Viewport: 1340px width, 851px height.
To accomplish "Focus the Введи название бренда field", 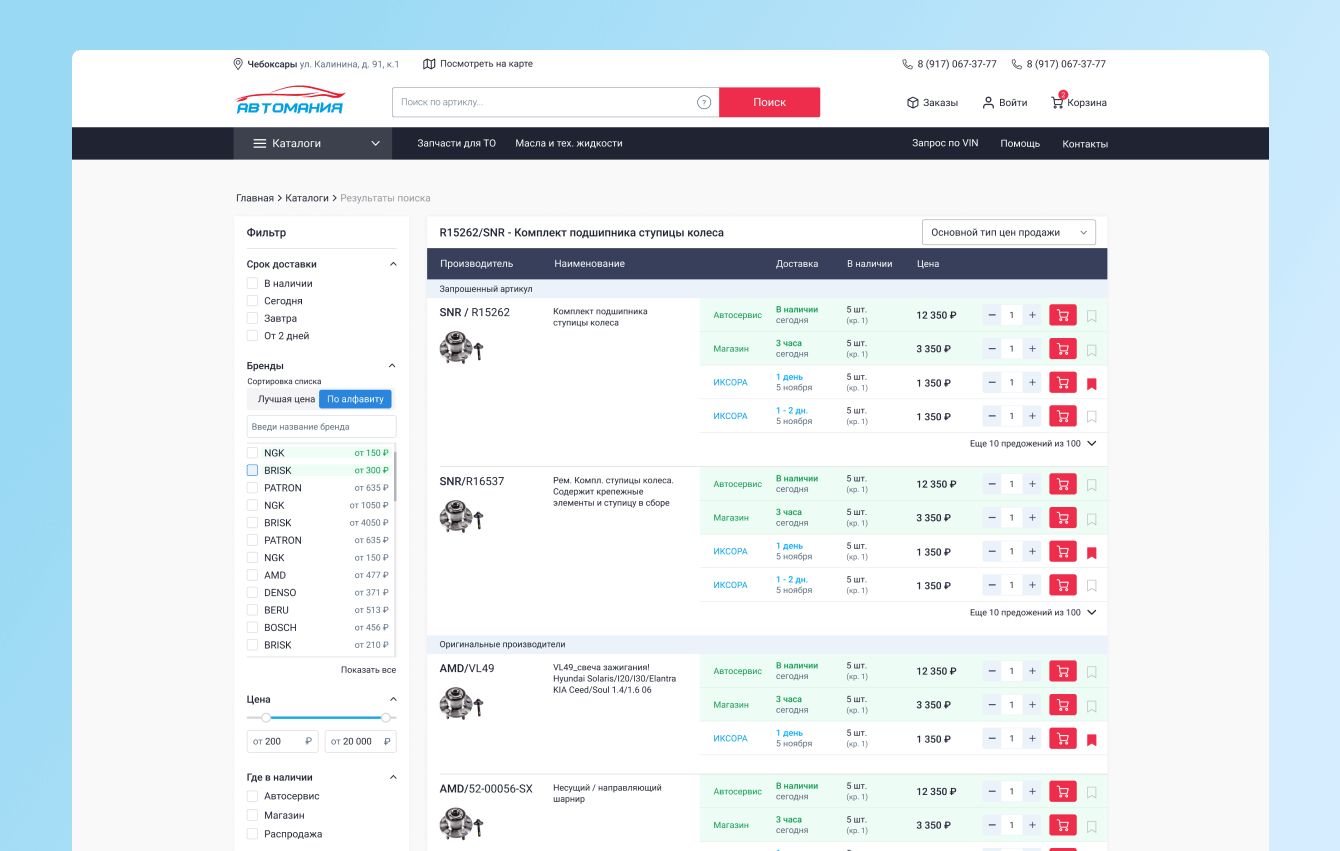I will point(322,427).
